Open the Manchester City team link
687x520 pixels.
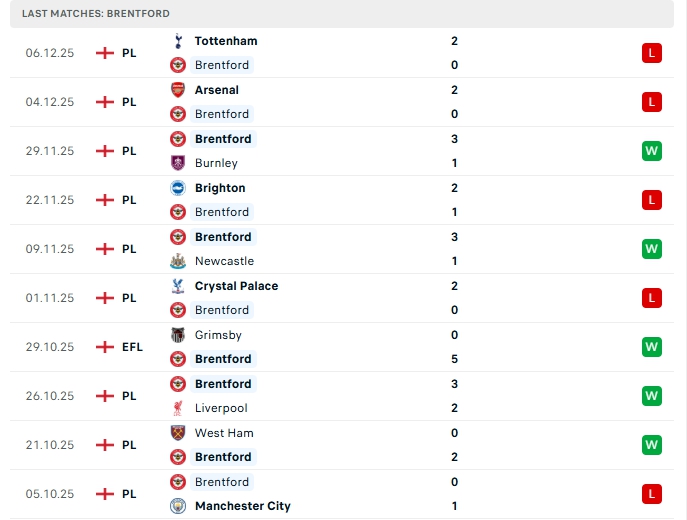point(243,506)
